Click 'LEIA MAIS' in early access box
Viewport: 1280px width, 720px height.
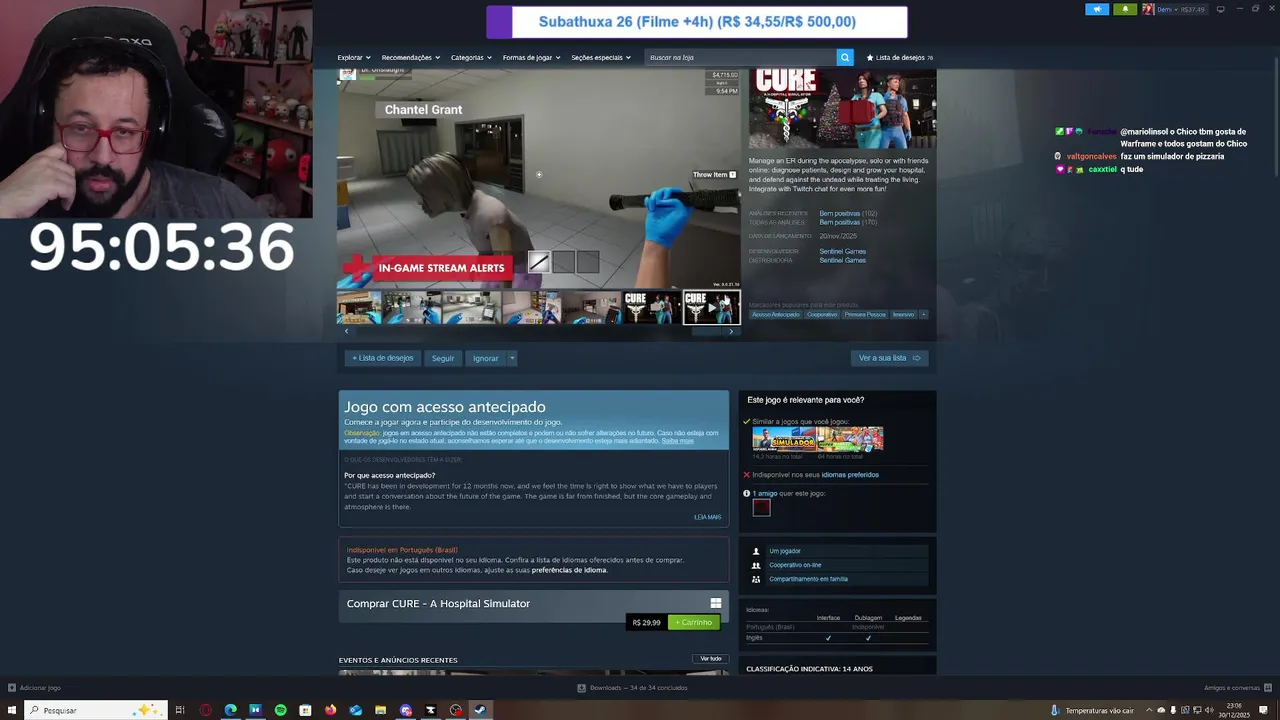[707, 517]
